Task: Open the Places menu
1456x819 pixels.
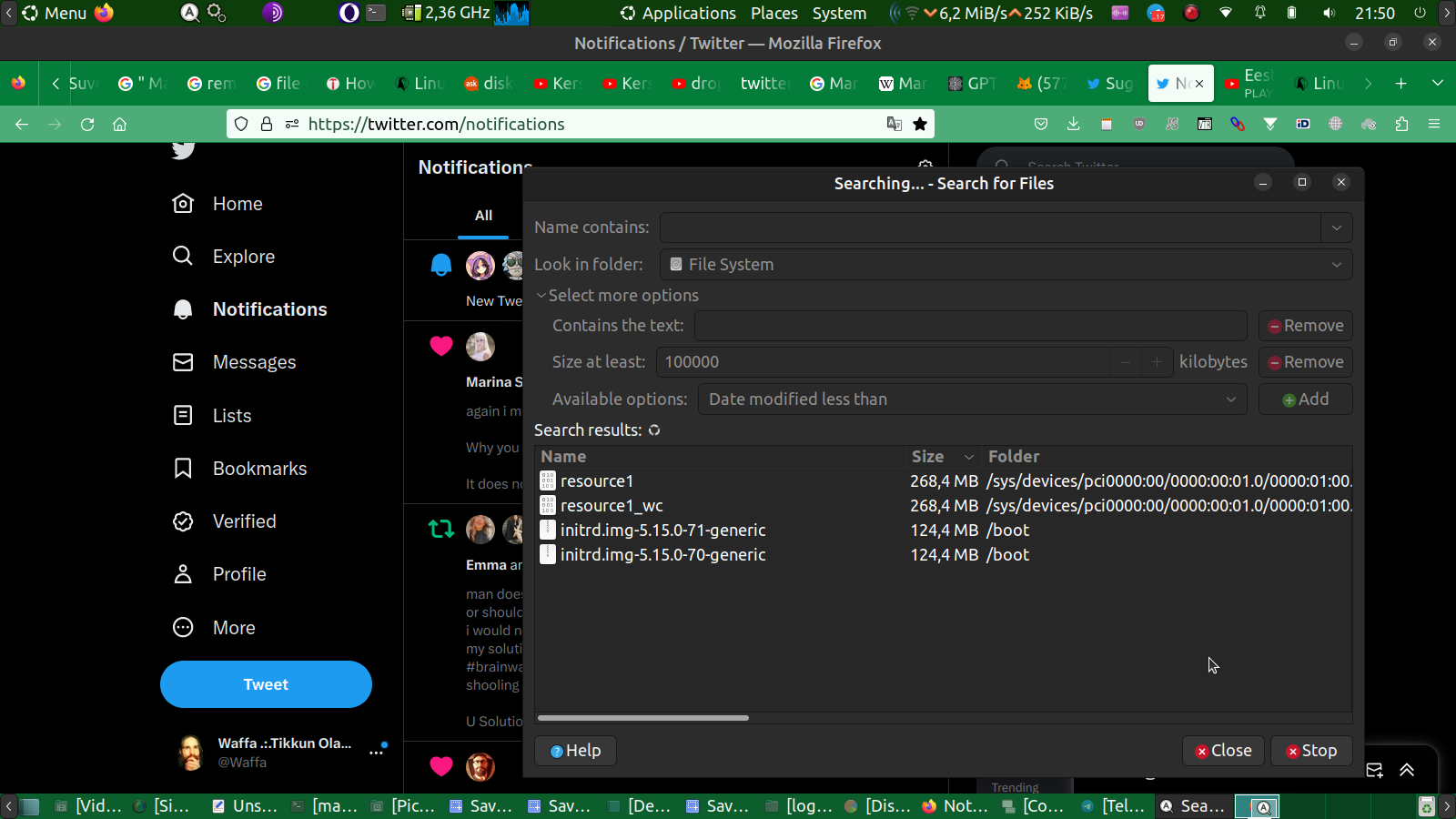Action: [774, 13]
